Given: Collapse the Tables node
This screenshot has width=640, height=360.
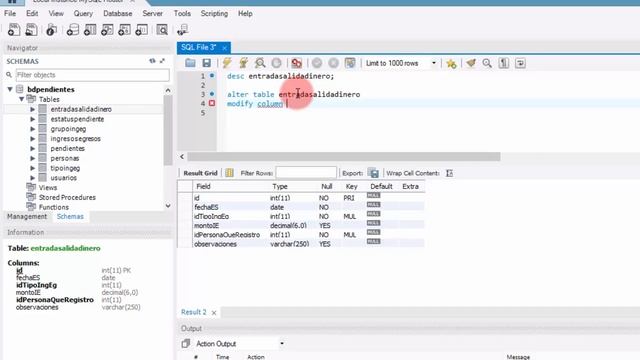Looking at the screenshot, I should (x=22, y=99).
